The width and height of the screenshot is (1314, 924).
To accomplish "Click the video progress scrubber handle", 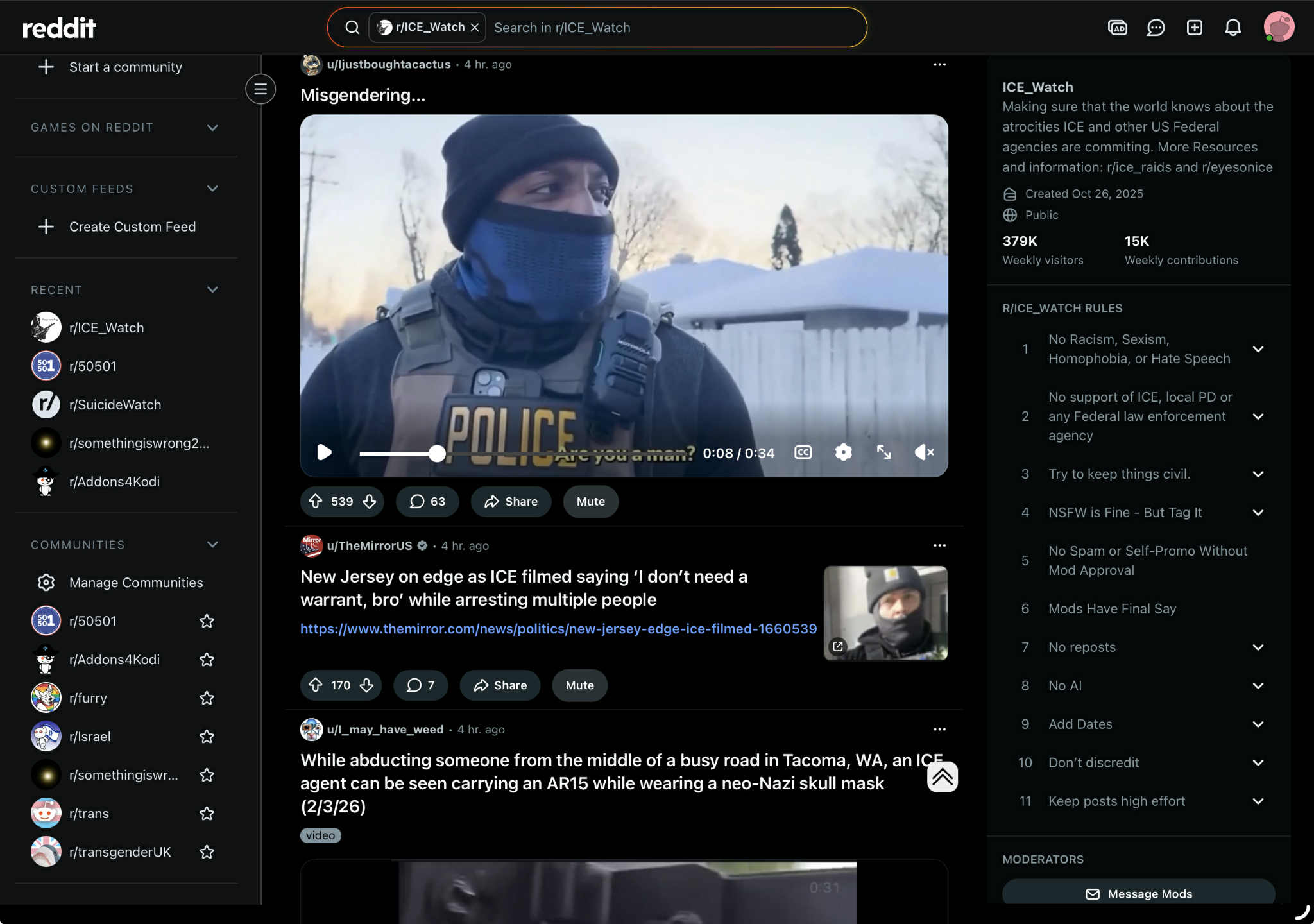I will point(437,454).
